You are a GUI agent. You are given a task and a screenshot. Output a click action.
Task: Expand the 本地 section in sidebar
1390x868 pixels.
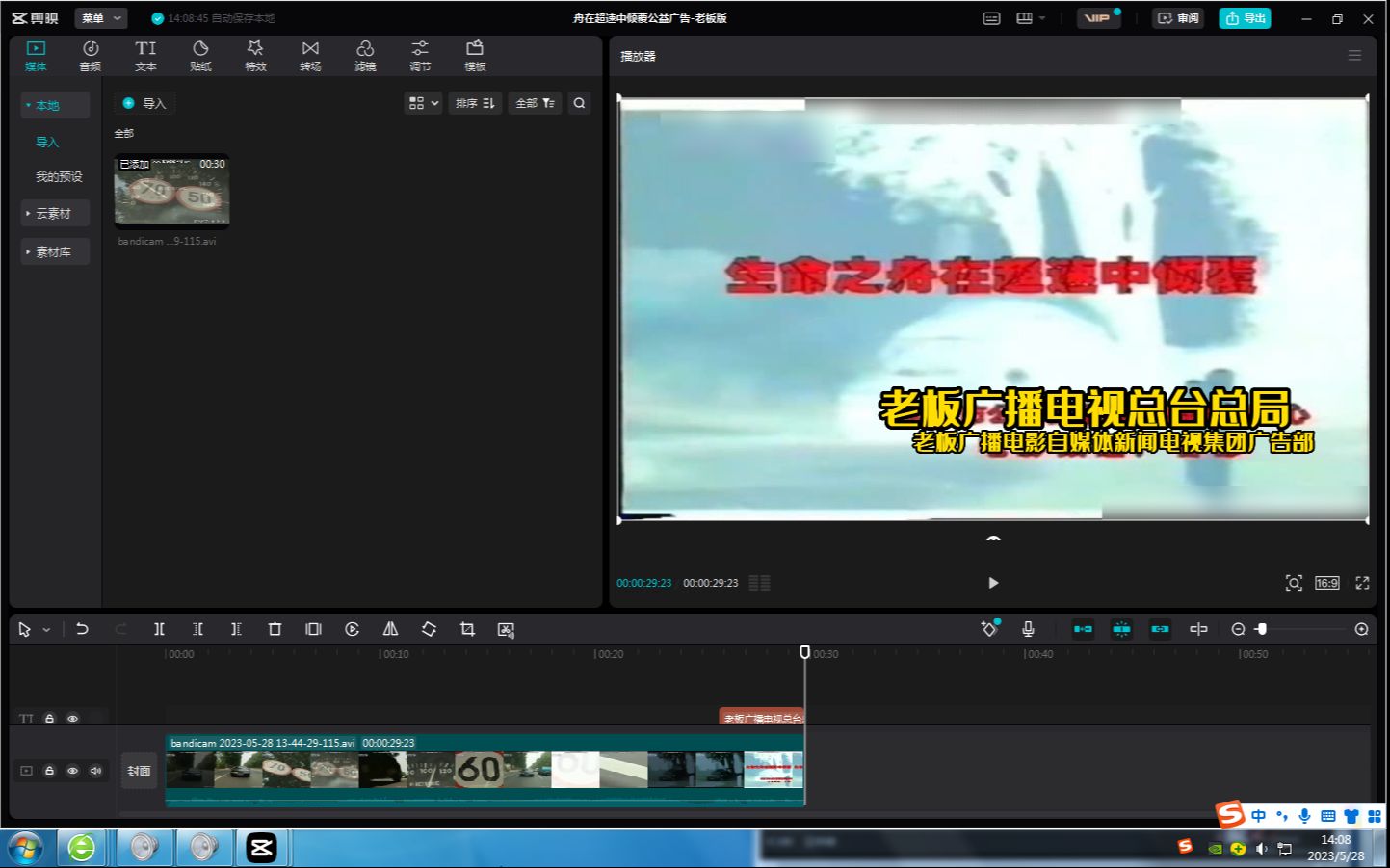[55, 105]
